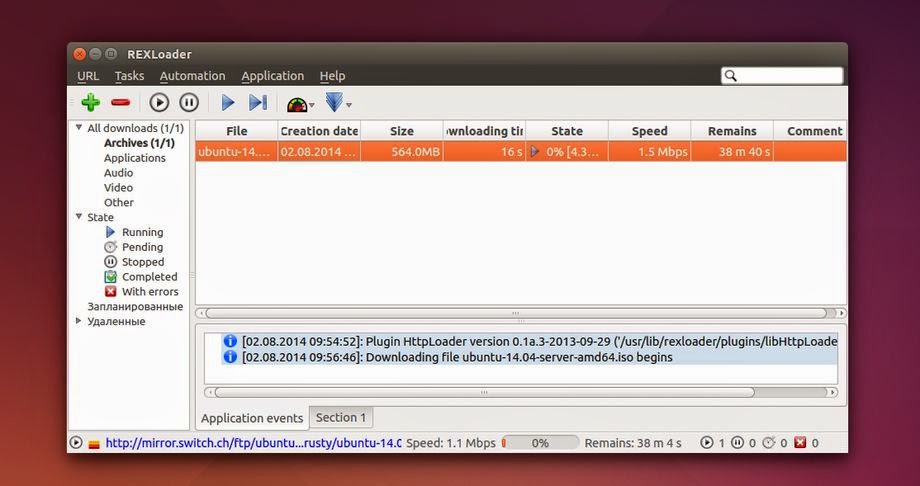Collapse the All downloads tree node
Image resolution: width=920 pixels, height=486 pixels.
click(79, 127)
